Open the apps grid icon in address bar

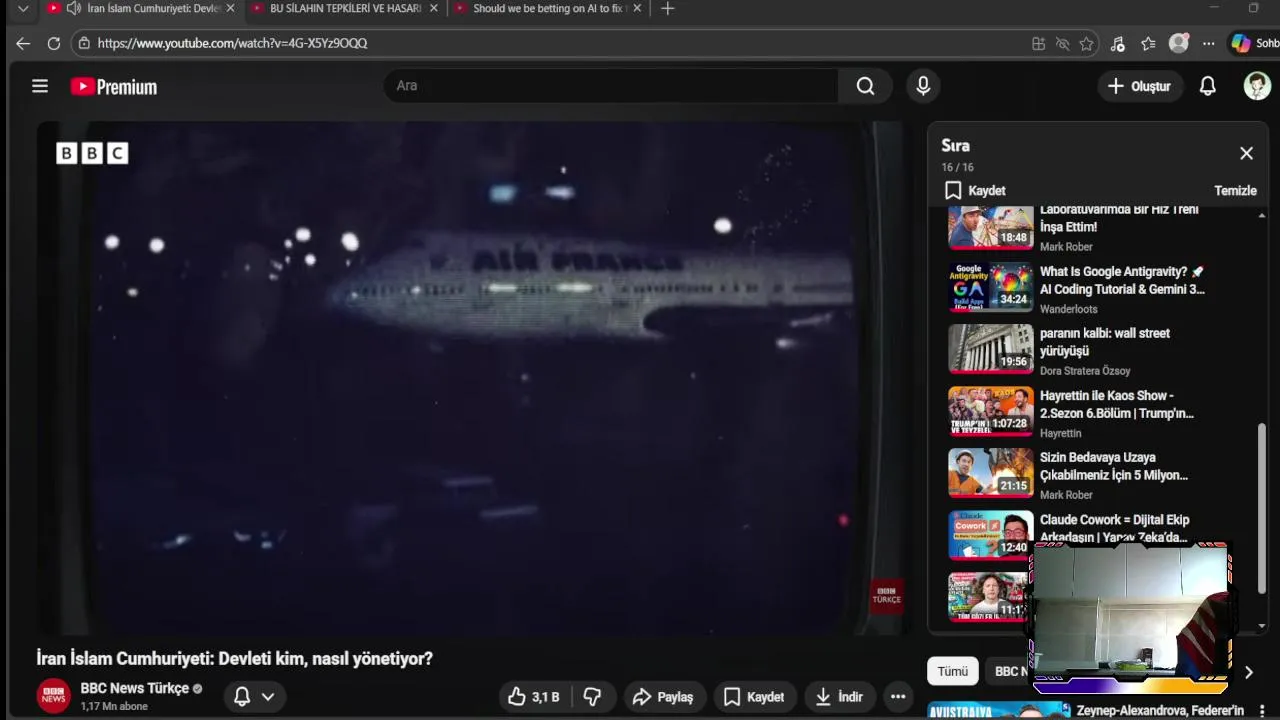click(1038, 43)
